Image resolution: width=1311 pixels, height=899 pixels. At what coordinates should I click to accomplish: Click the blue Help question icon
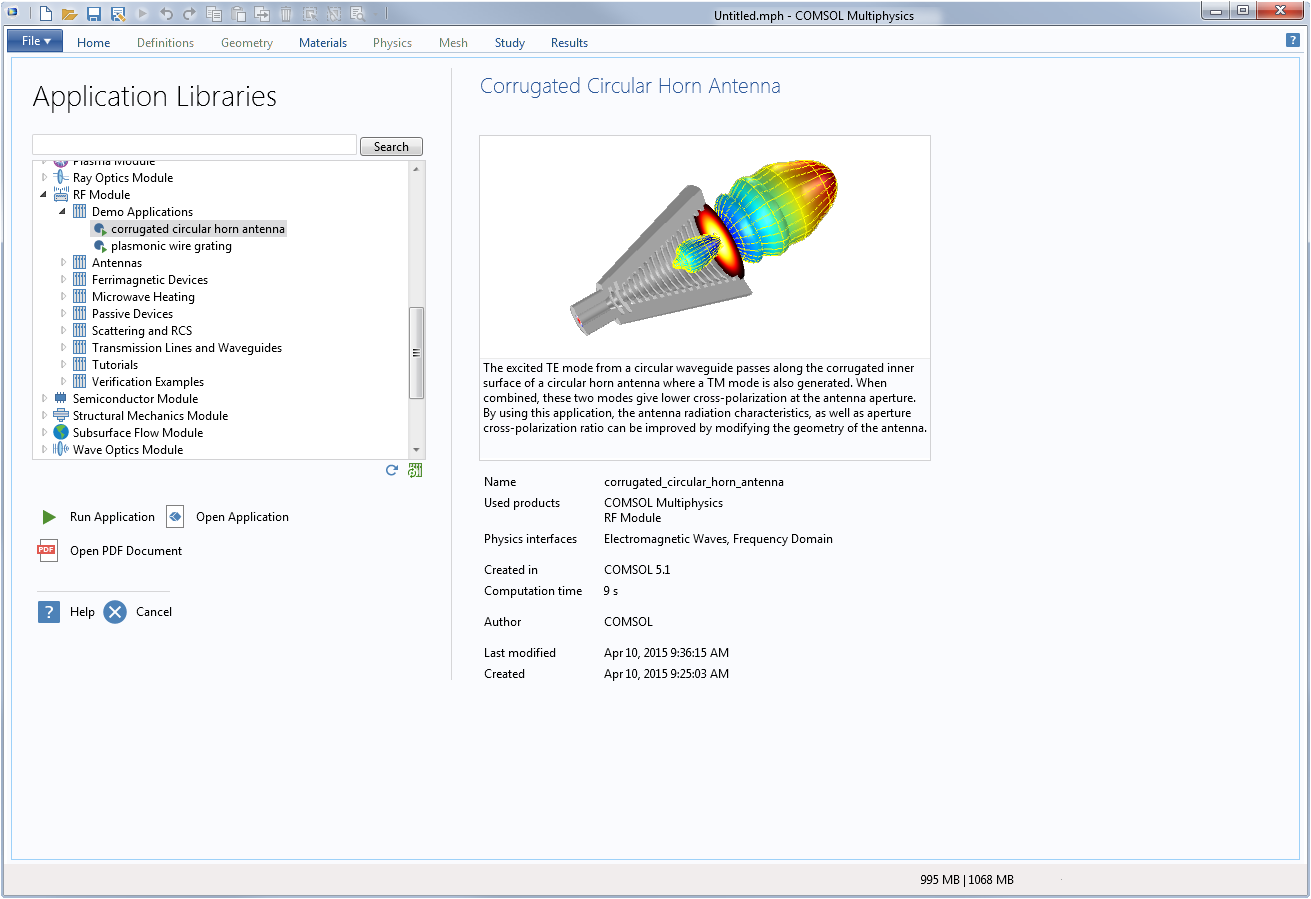coord(49,612)
